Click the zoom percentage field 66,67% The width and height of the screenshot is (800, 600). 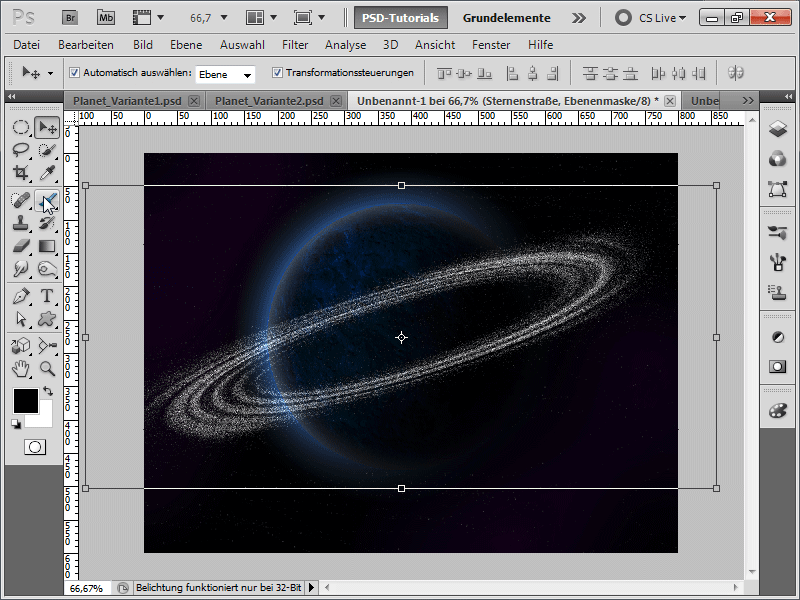tap(87, 588)
